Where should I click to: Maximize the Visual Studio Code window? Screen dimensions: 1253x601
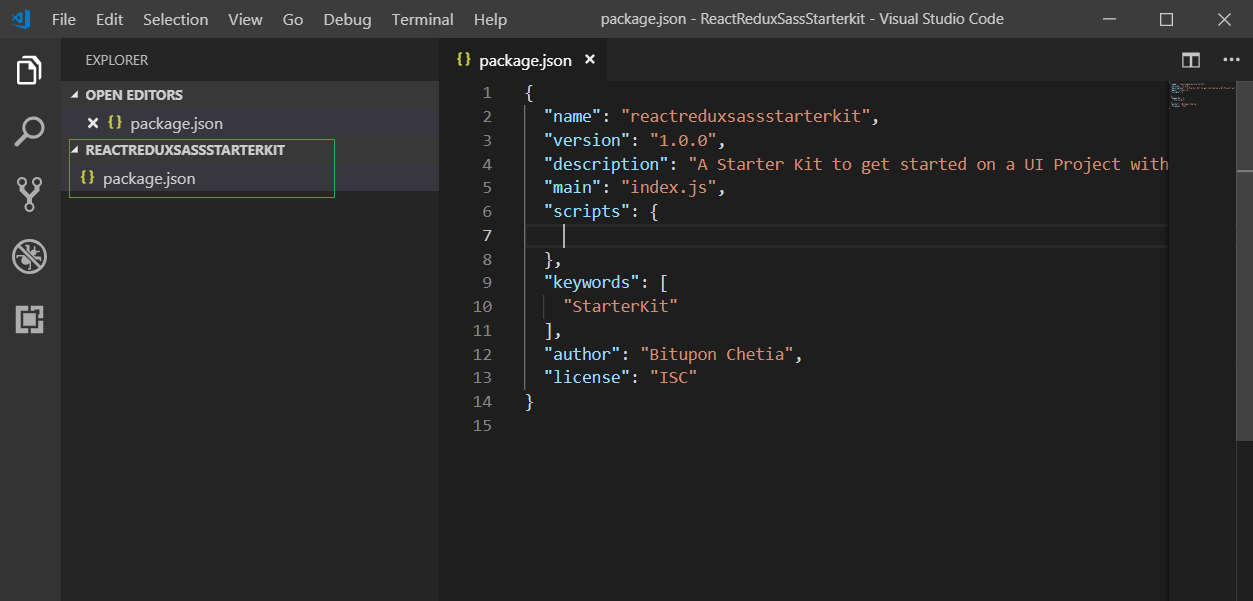click(x=1166, y=19)
